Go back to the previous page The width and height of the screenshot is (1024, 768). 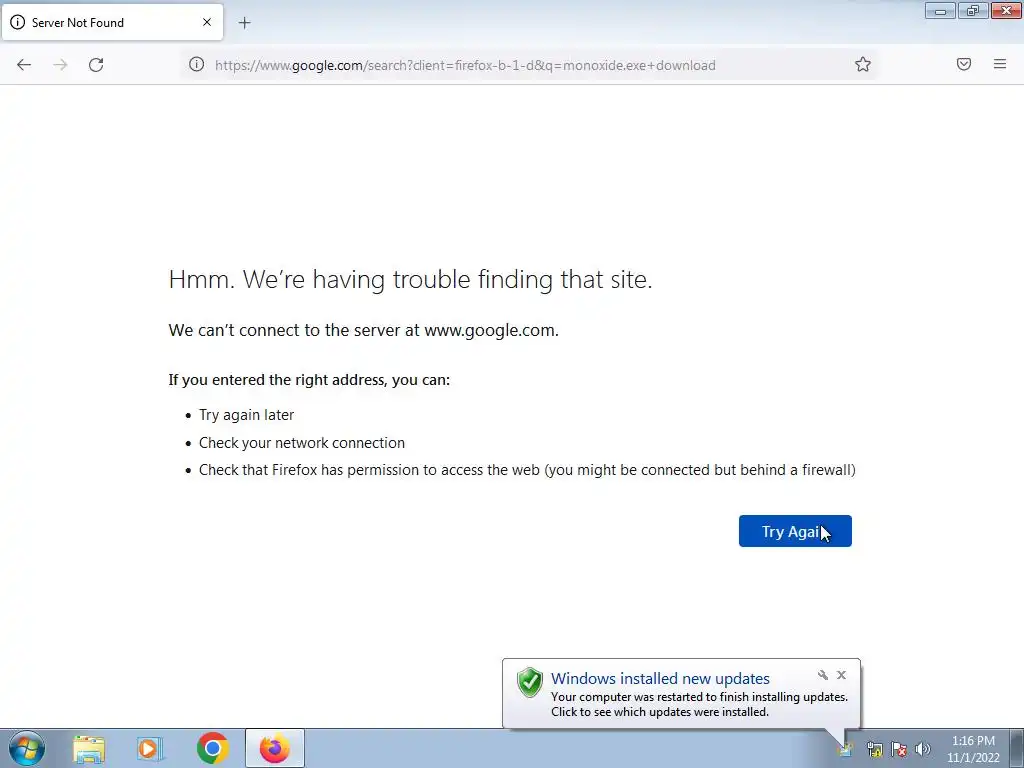24,65
